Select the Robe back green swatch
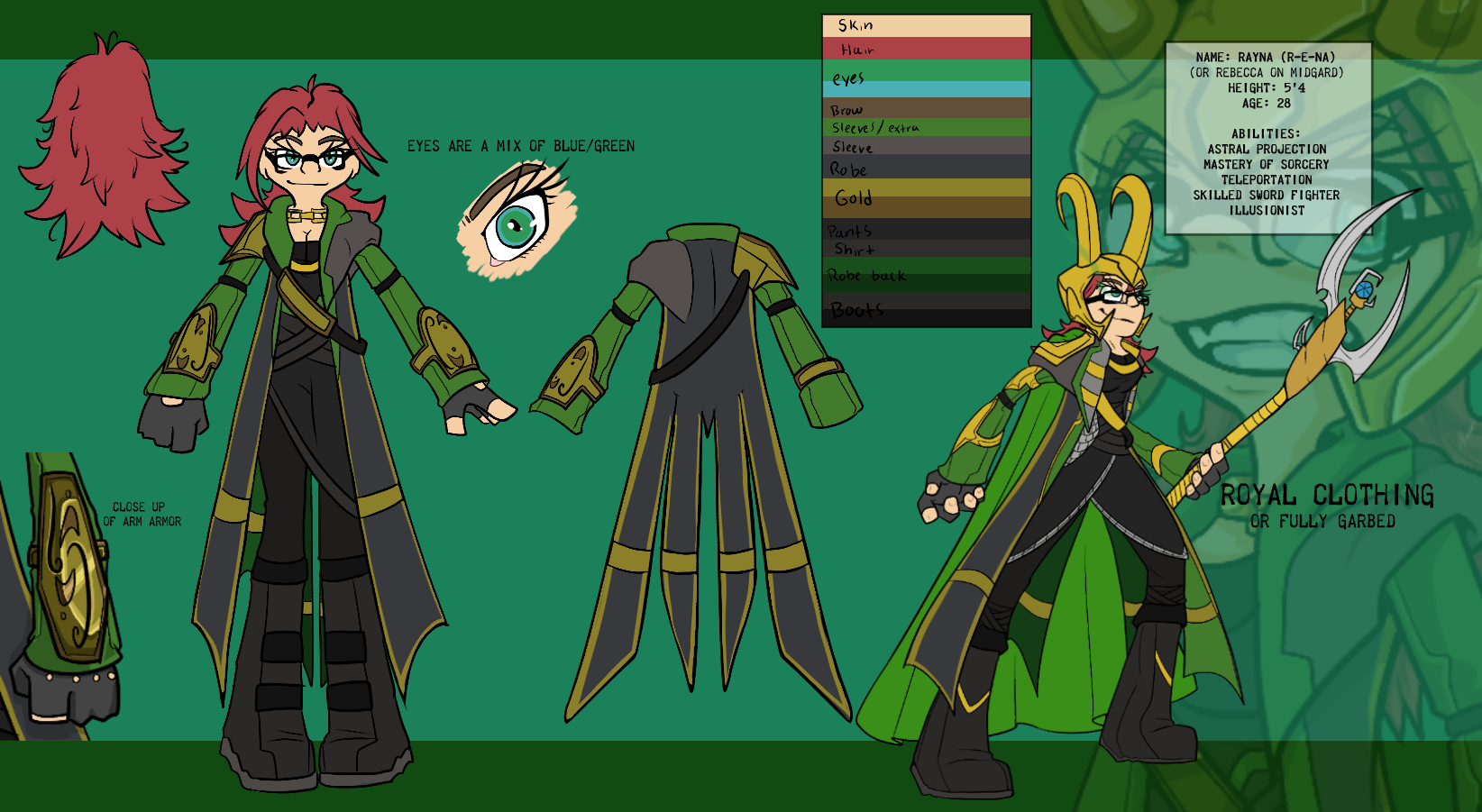 [x=927, y=275]
